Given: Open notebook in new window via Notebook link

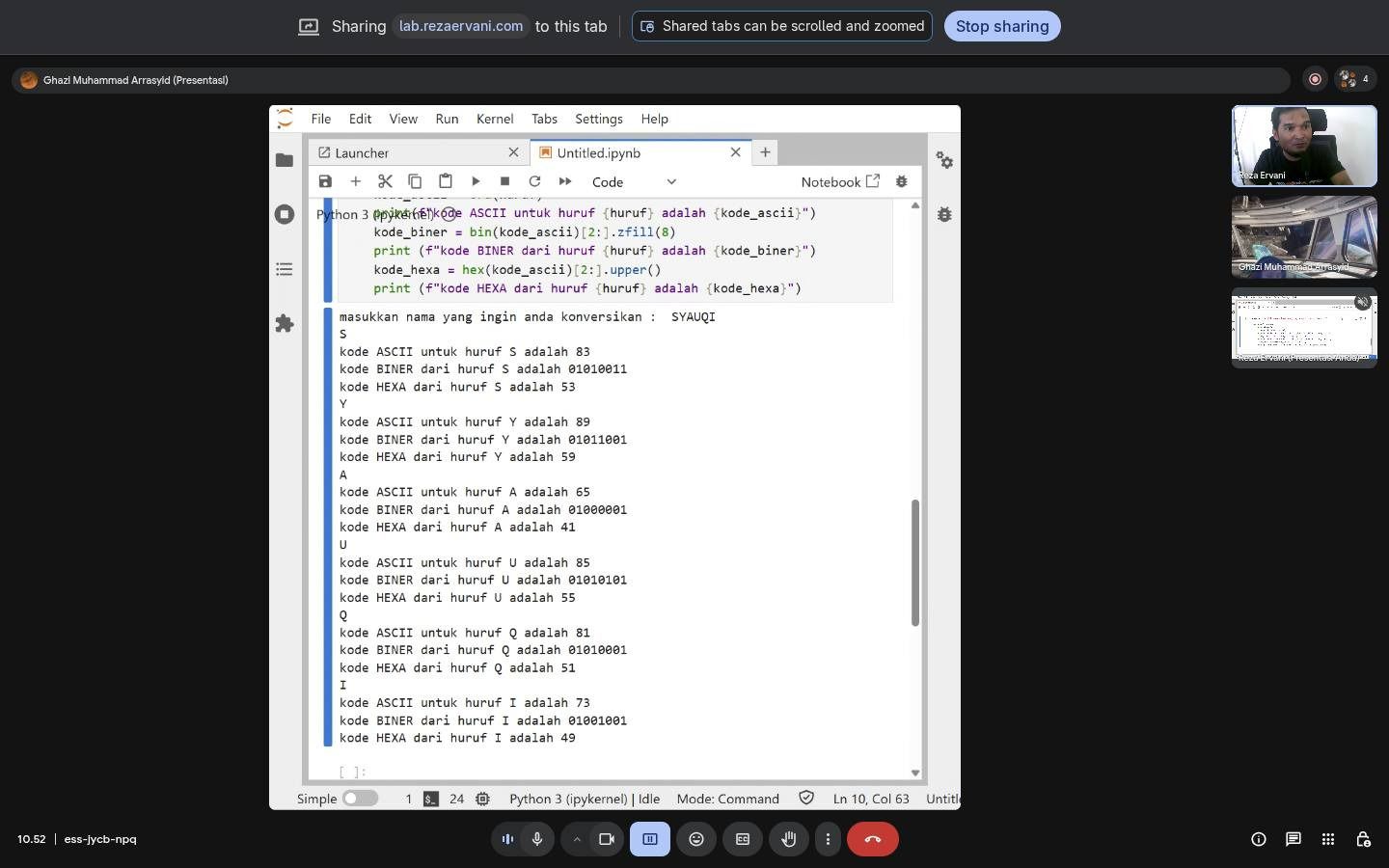Looking at the screenshot, I should click(840, 181).
